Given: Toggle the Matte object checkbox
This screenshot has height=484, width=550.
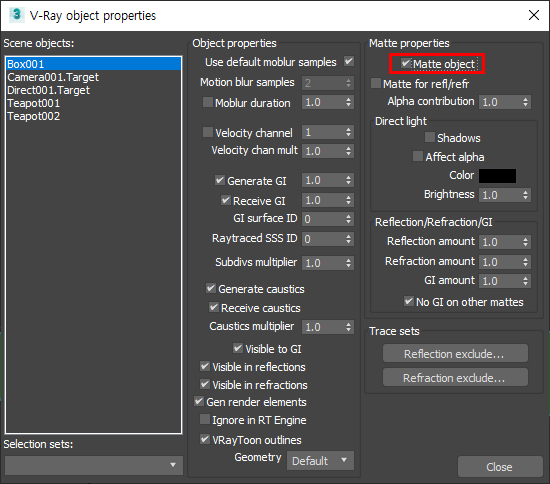Looking at the screenshot, I should click(405, 63).
